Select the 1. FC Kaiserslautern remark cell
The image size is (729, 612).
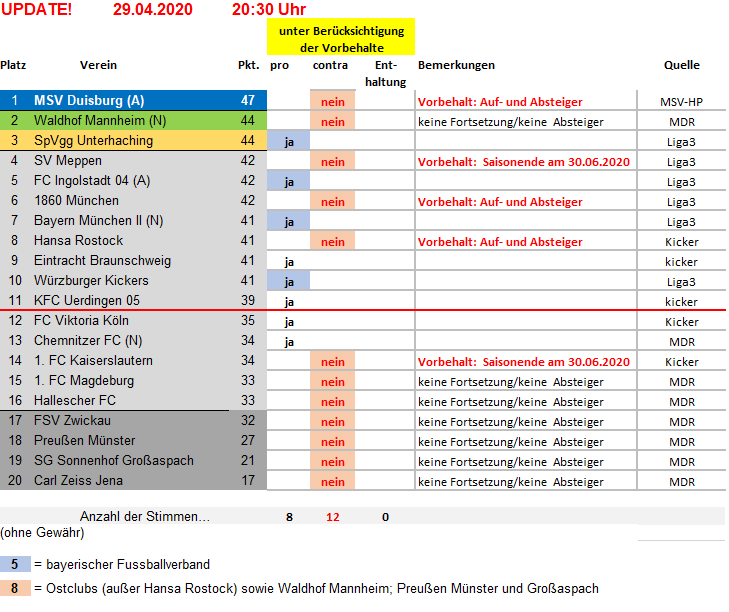(523, 361)
